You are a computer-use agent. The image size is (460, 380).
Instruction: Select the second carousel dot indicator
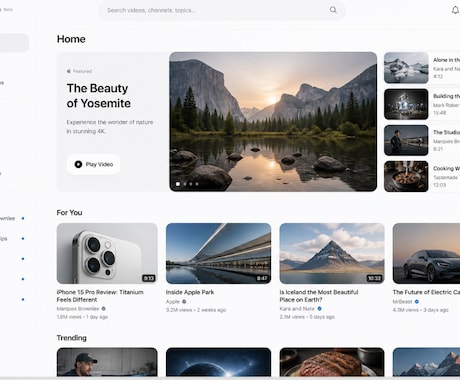click(185, 184)
